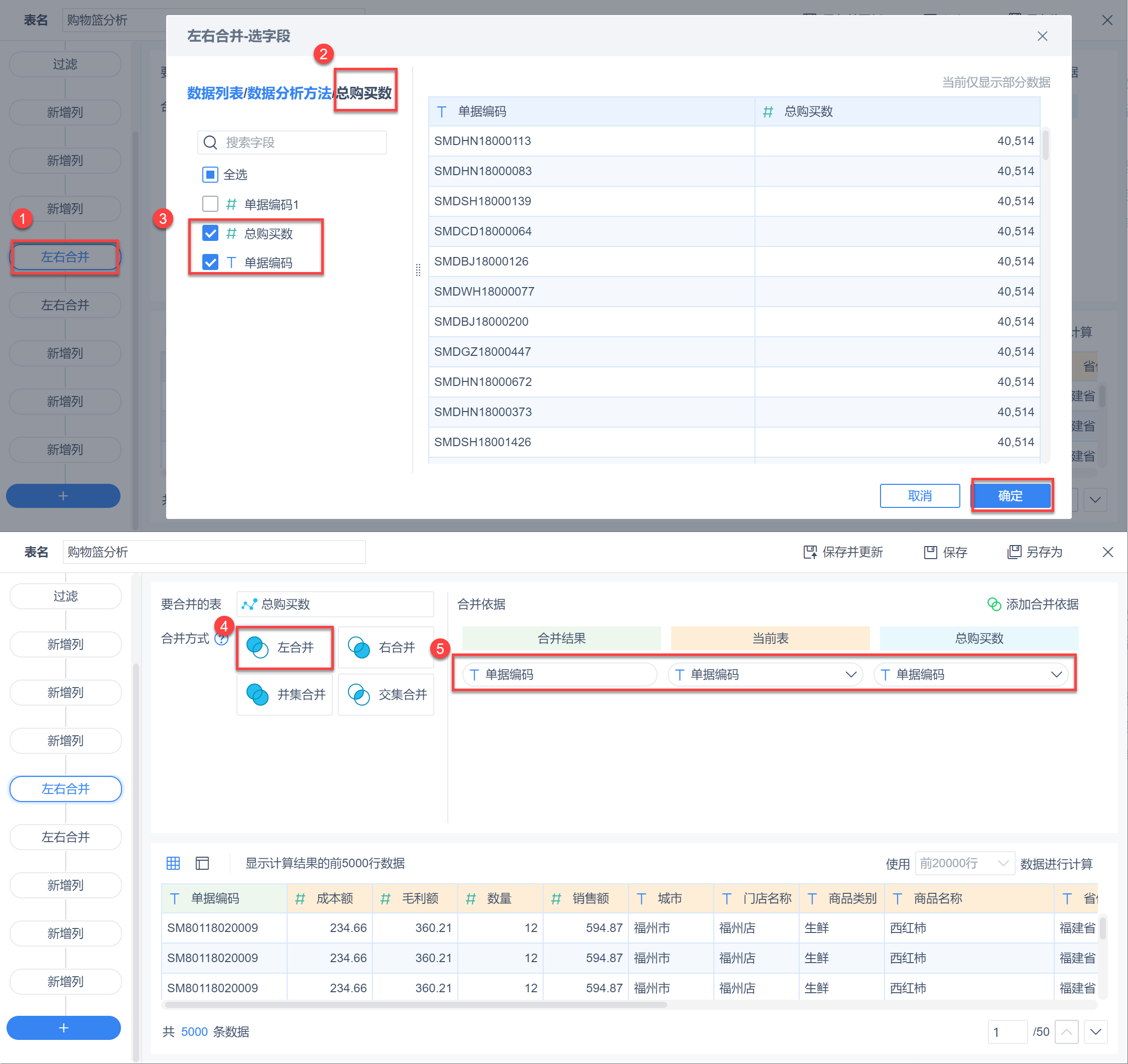
Task: Select the left merge icon option
Action: [257, 647]
